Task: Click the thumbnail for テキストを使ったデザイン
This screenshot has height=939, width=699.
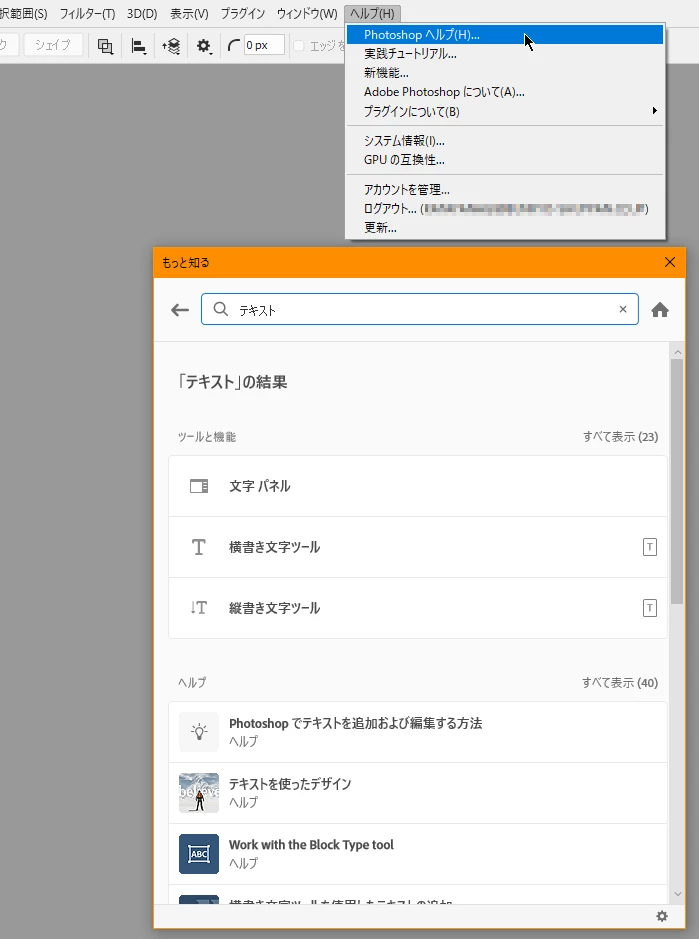Action: (199, 793)
